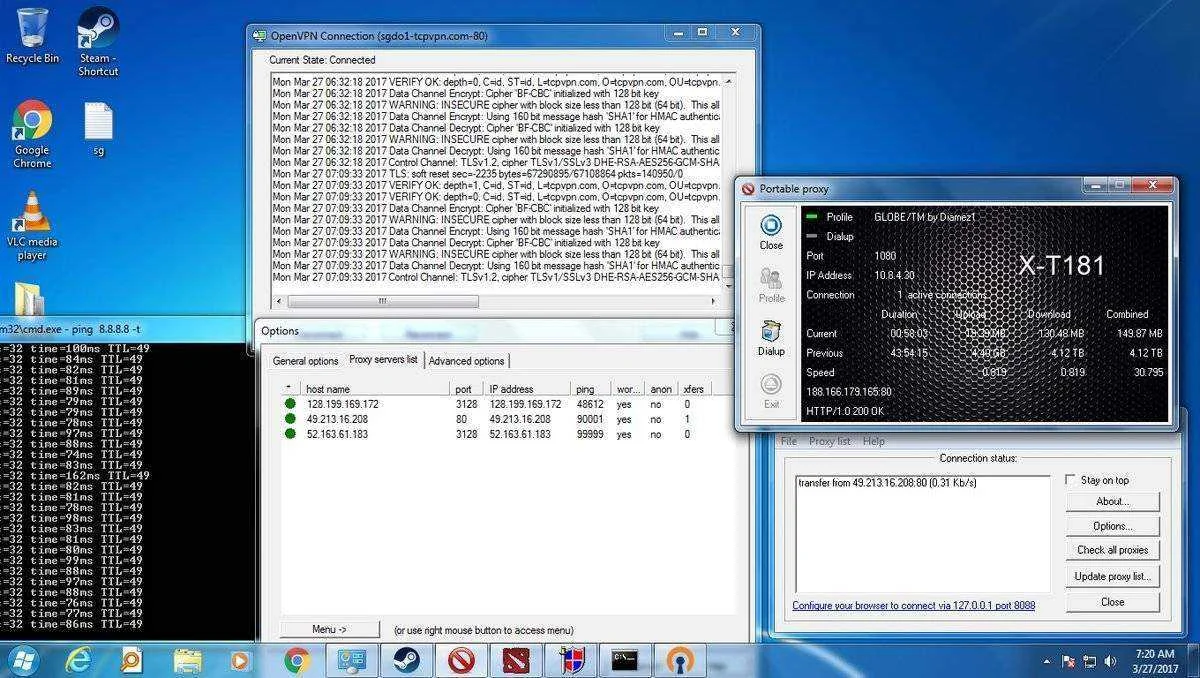Viewport: 1200px width, 678px height.
Task: Open the Windows Start menu
Action: coord(22,660)
